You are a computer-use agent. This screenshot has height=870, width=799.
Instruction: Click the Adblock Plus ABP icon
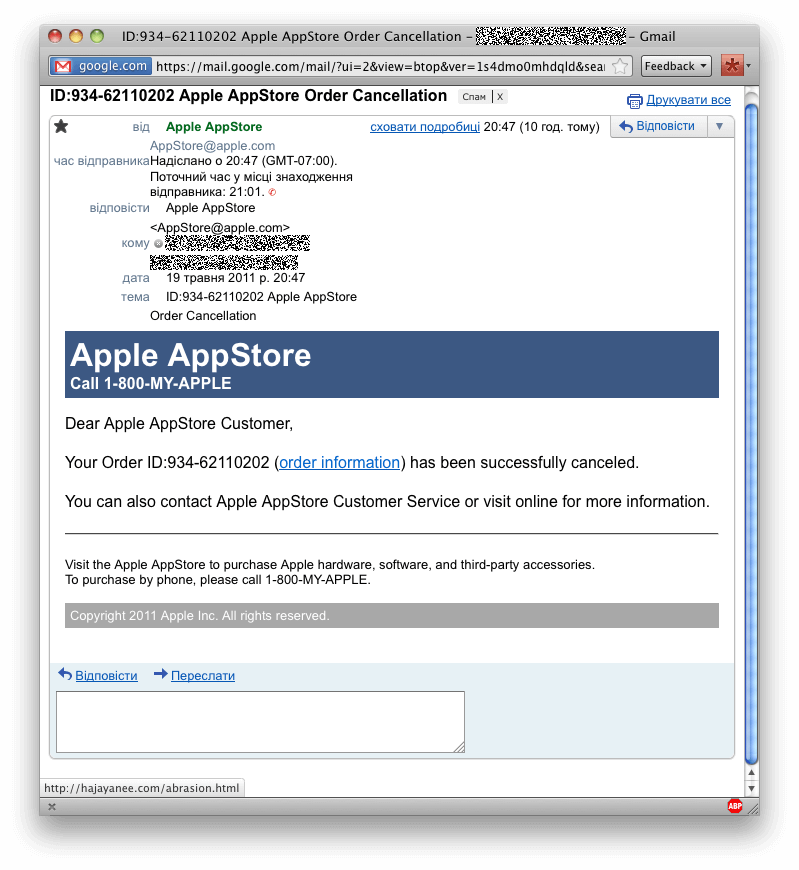pyautogui.click(x=735, y=806)
